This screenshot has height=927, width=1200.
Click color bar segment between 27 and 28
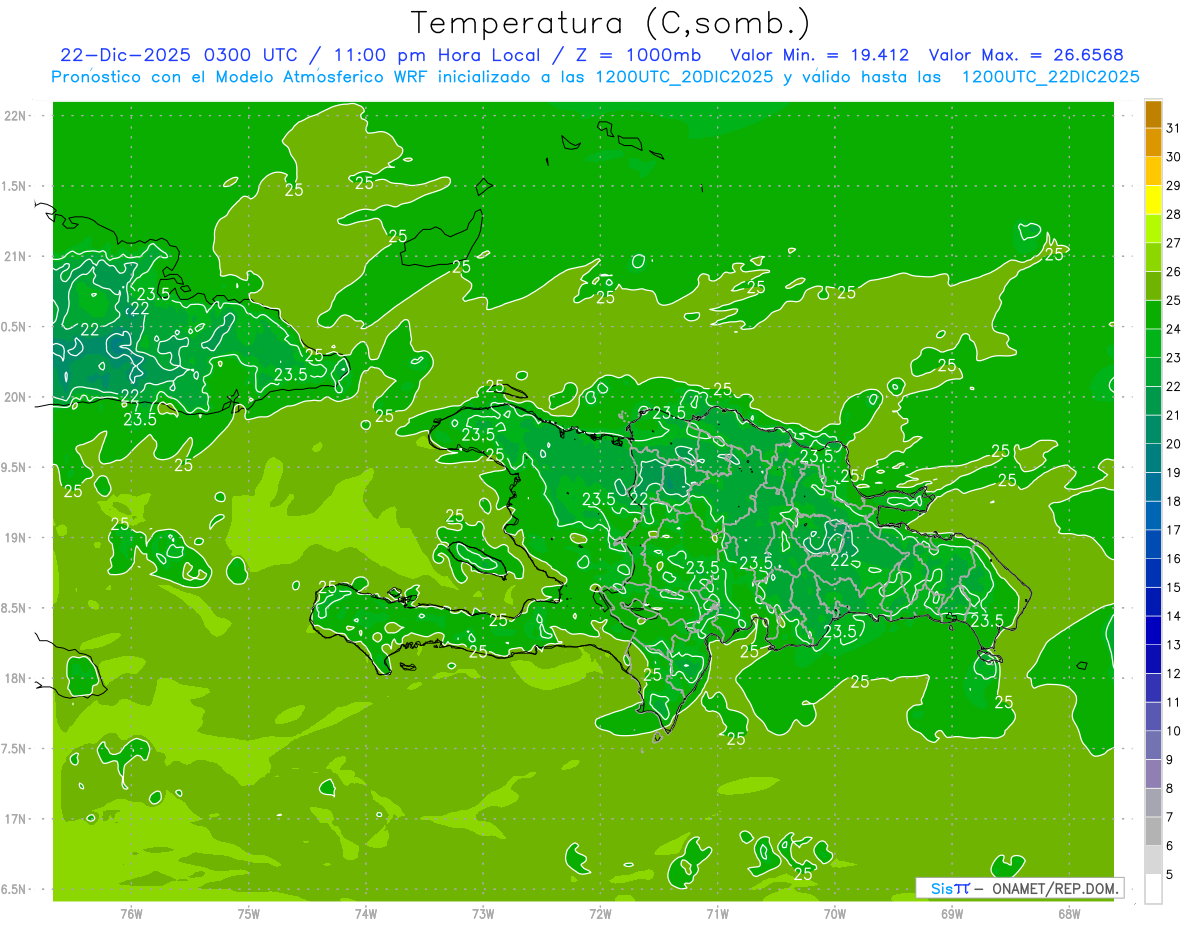[1153, 228]
